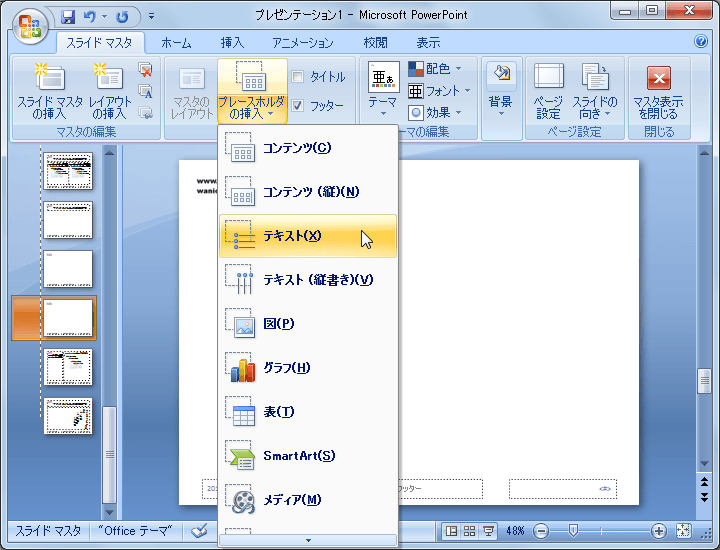Switch to the スライド マスタ tab
The width and height of the screenshot is (720, 550).
(99, 43)
